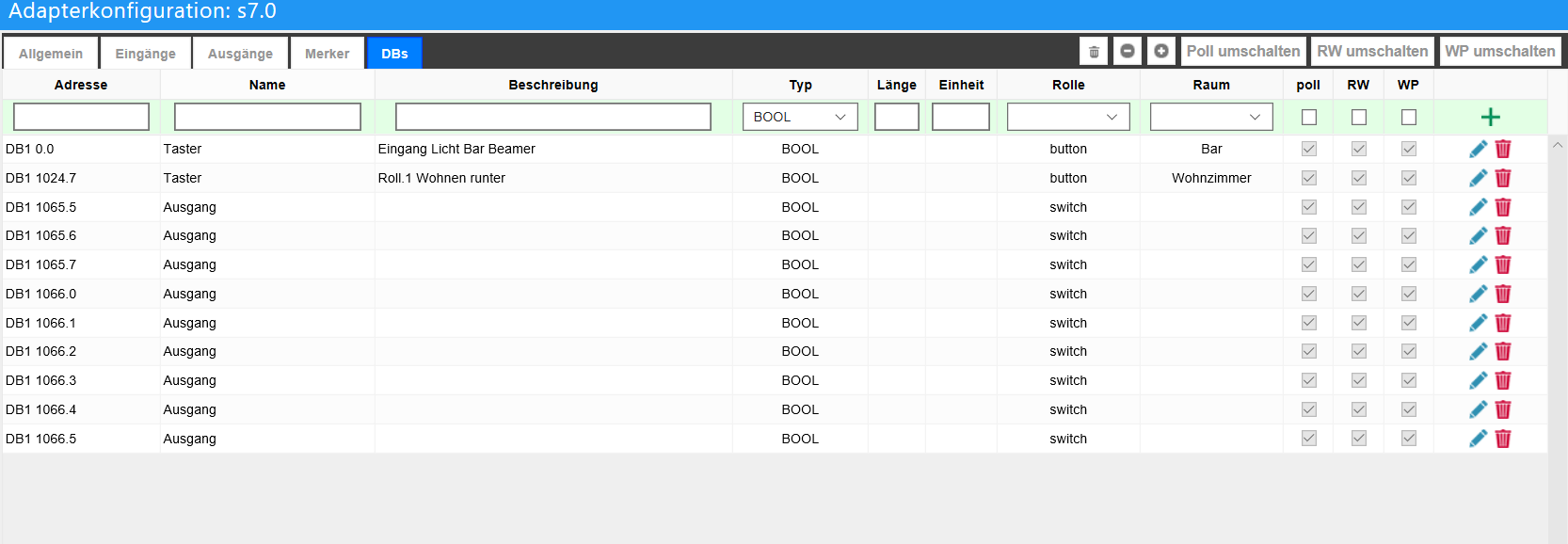The height and width of the screenshot is (544, 1568).
Task: Click the plus circle toolbar icon
Action: 1161,51
